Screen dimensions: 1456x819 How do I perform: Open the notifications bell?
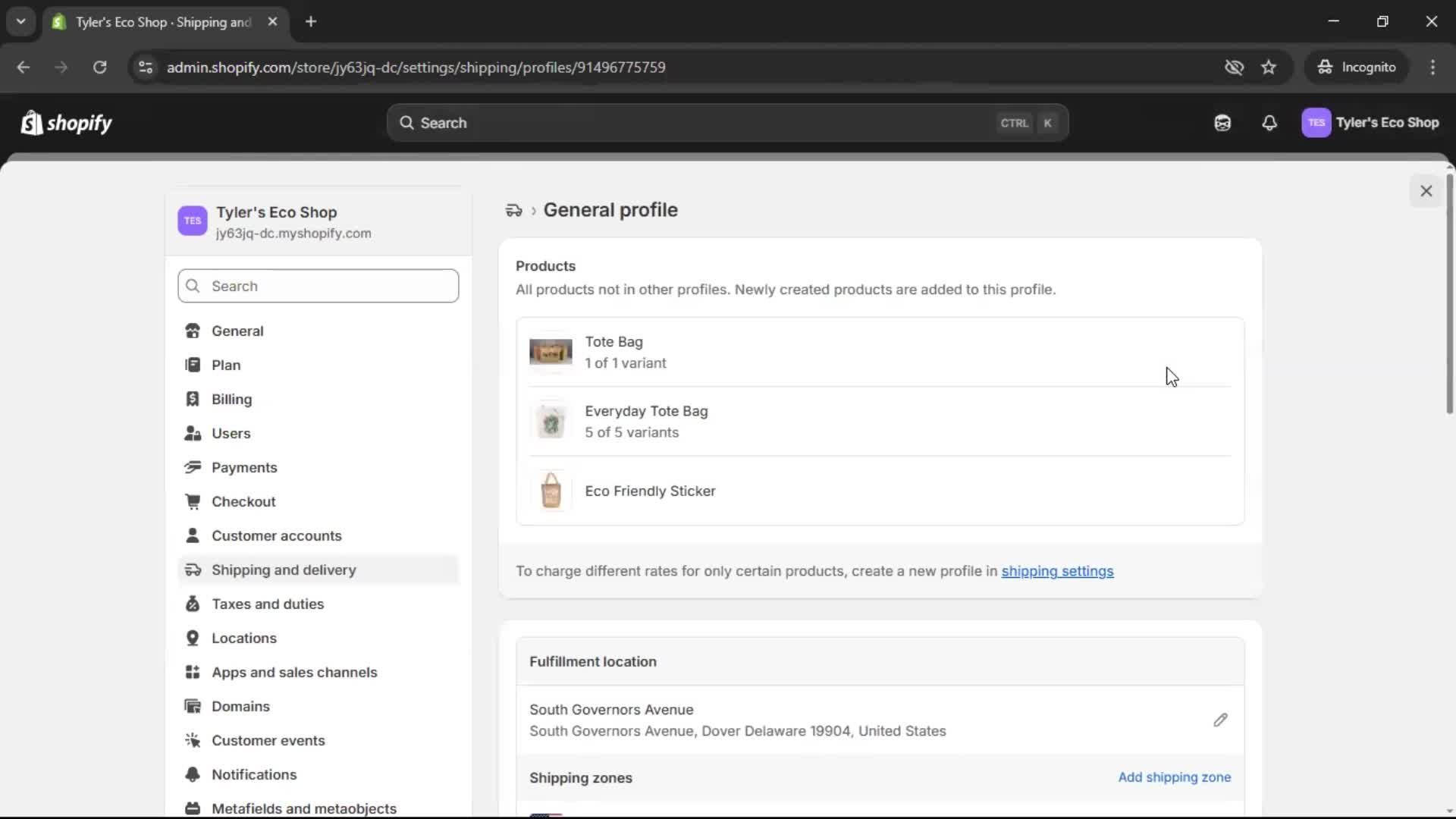pos(1270,122)
